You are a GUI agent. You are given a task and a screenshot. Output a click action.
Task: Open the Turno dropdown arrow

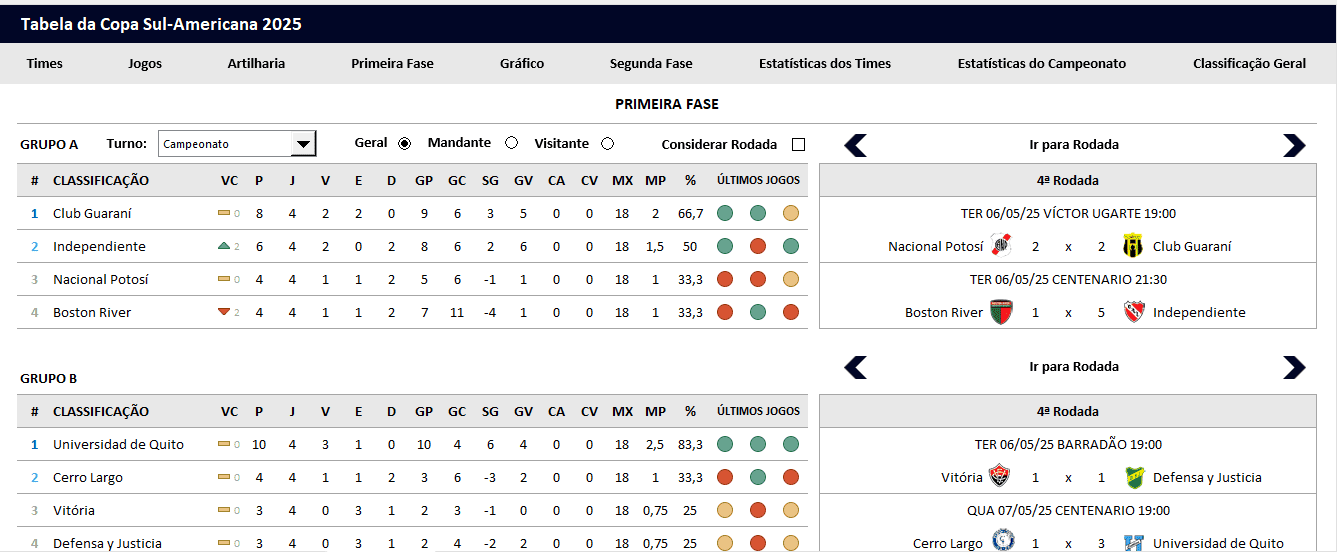pos(303,144)
